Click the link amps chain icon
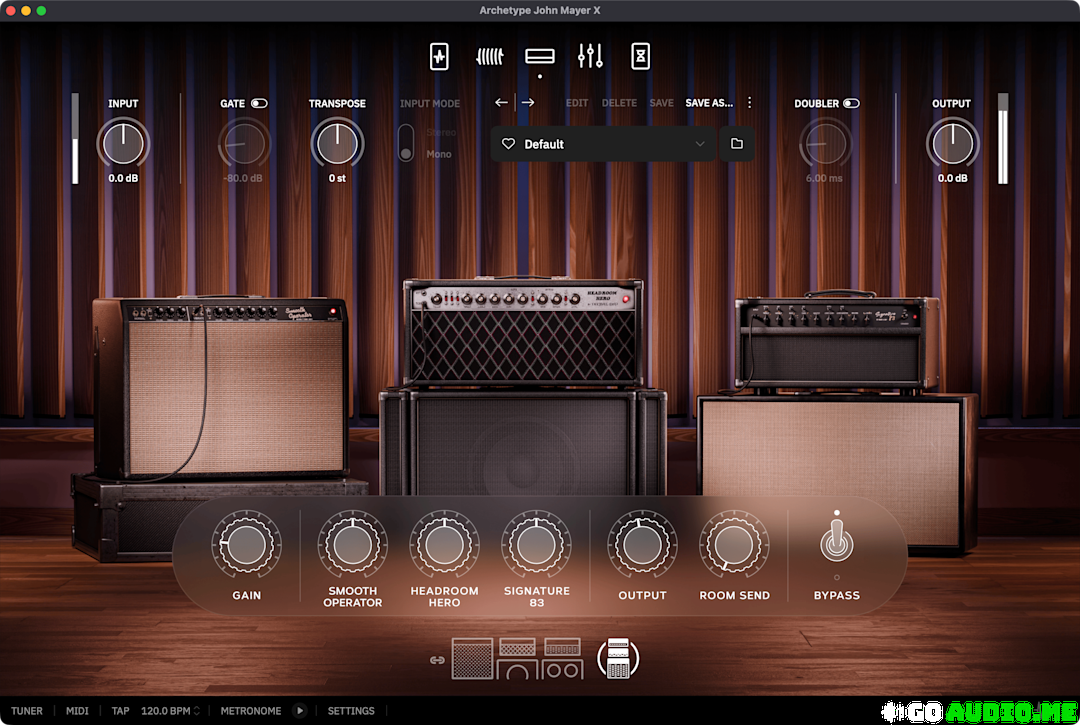The height and width of the screenshot is (725, 1080). 436,660
